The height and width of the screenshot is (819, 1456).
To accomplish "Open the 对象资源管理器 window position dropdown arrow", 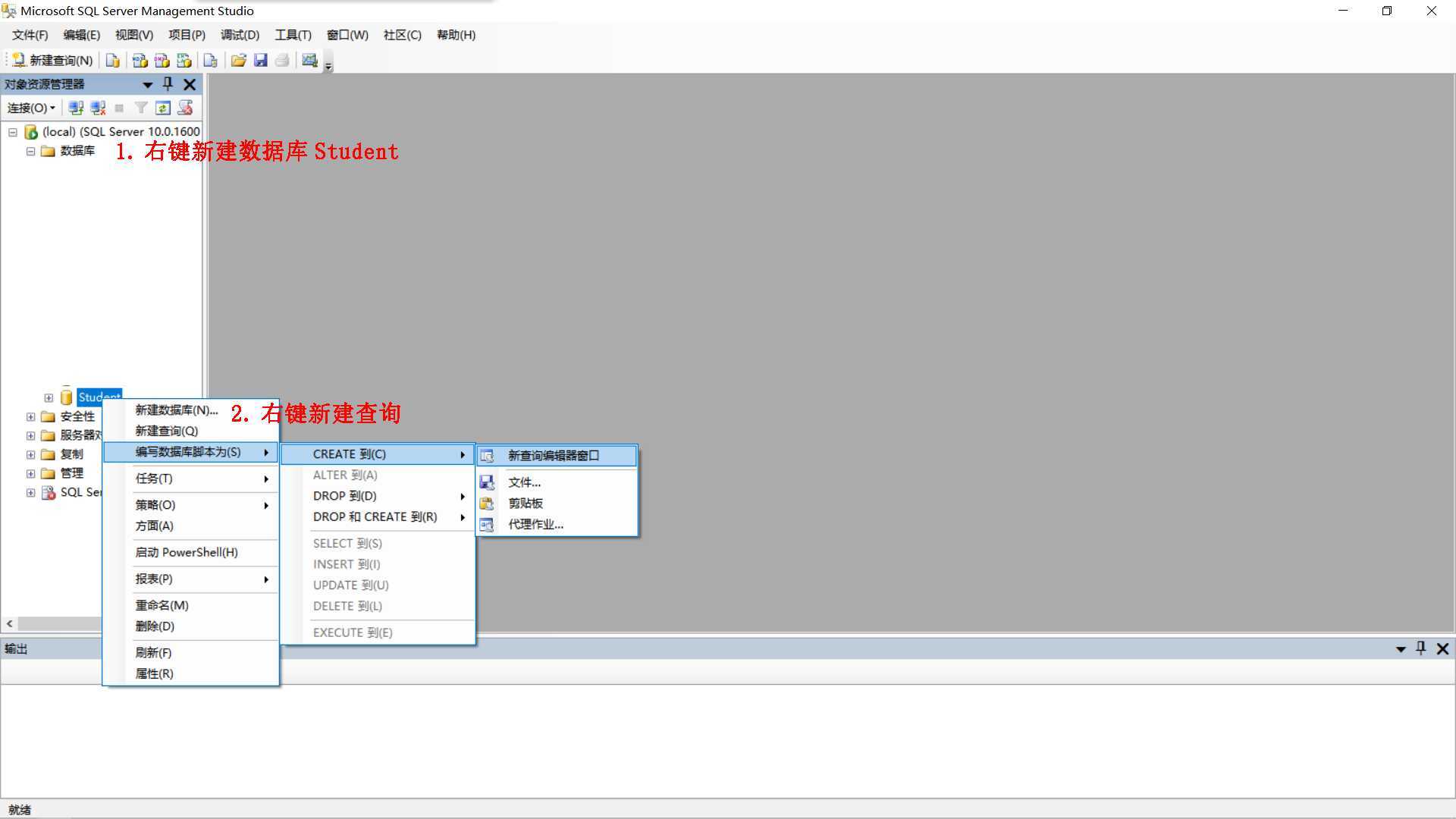I will click(148, 84).
